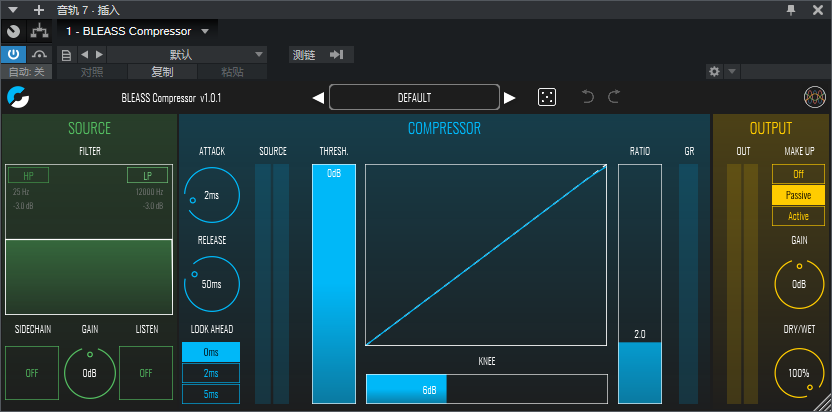This screenshot has width=832, height=412.
Task: Toggle the plugin power bypass button
Action: tap(13, 55)
